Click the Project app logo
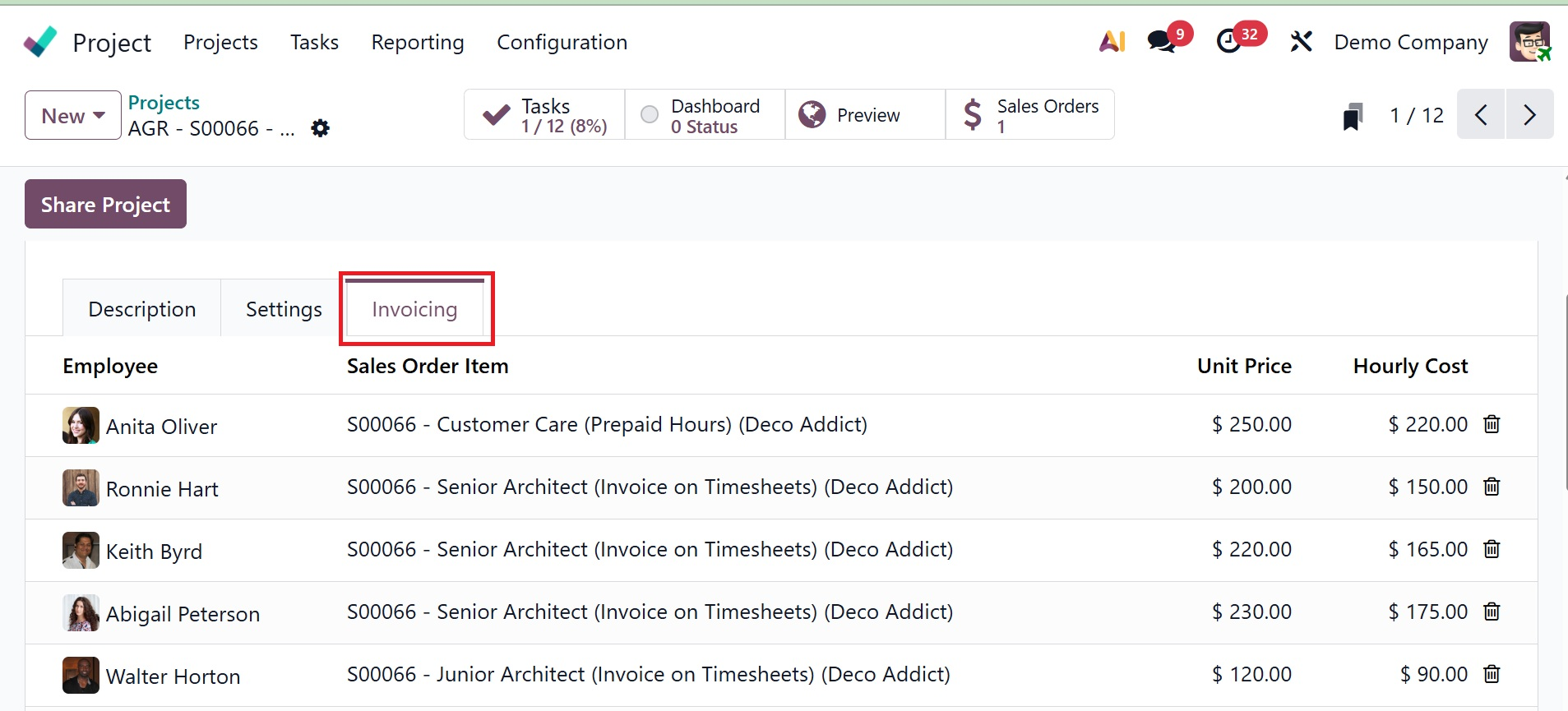1568x711 pixels. point(40,42)
